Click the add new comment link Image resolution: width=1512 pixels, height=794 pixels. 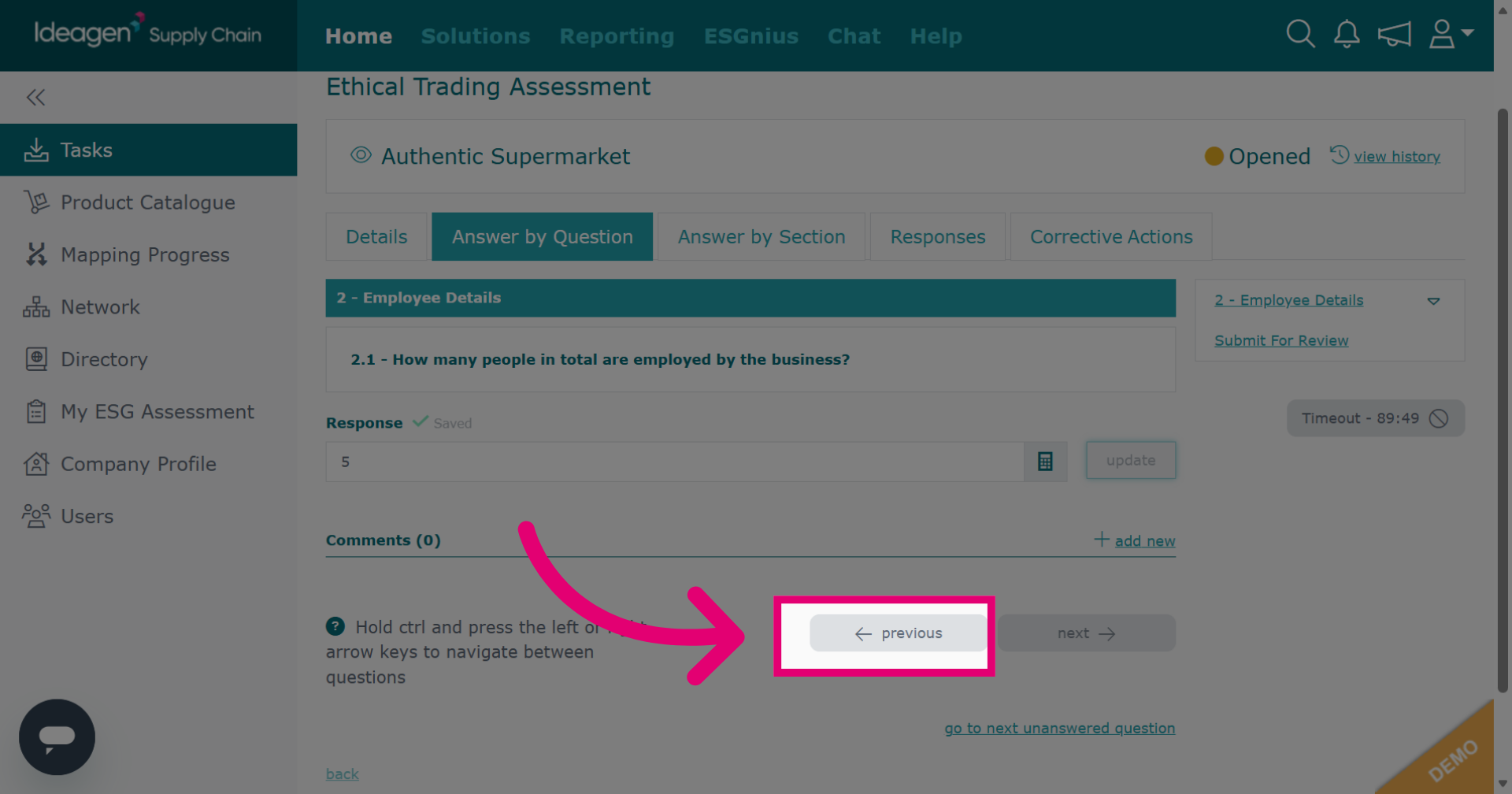click(x=1145, y=540)
